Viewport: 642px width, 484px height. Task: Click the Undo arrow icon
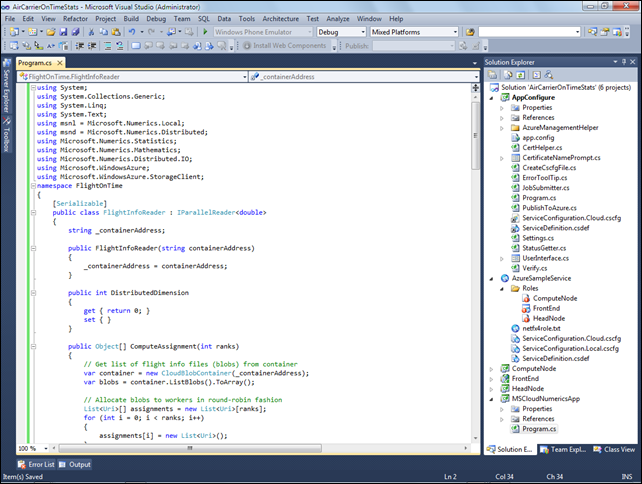tap(132, 32)
